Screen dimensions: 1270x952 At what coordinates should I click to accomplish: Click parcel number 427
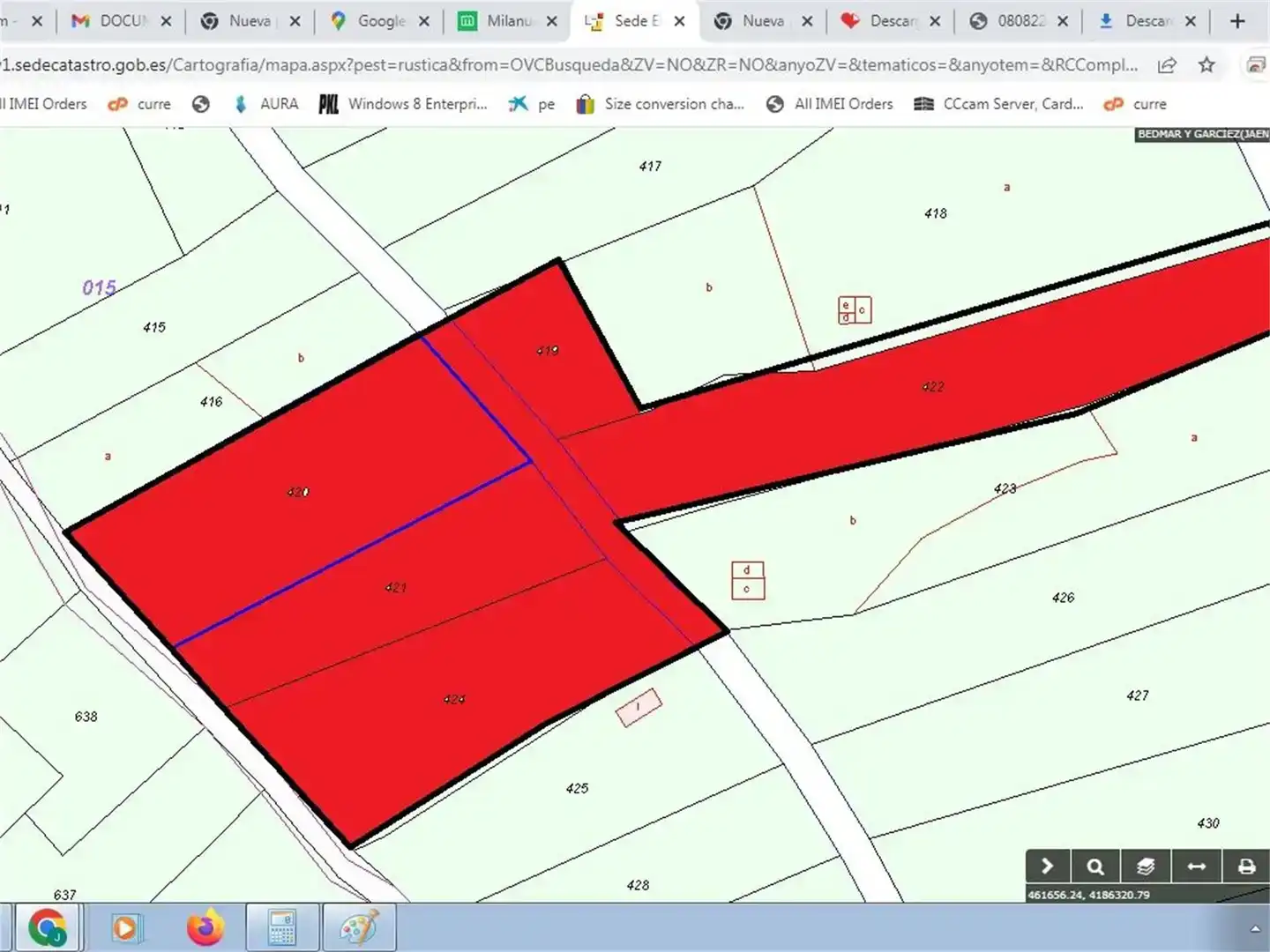(x=1138, y=695)
